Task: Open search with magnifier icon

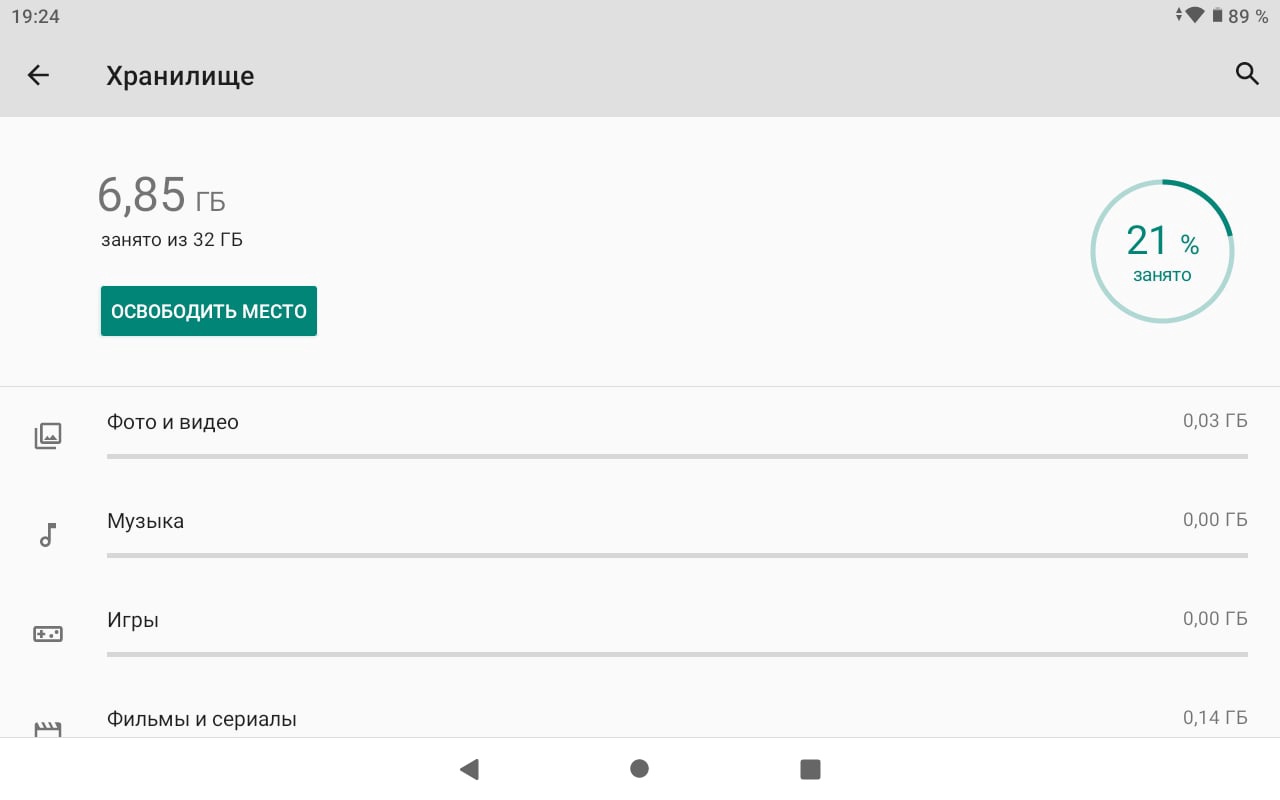Action: [x=1247, y=74]
